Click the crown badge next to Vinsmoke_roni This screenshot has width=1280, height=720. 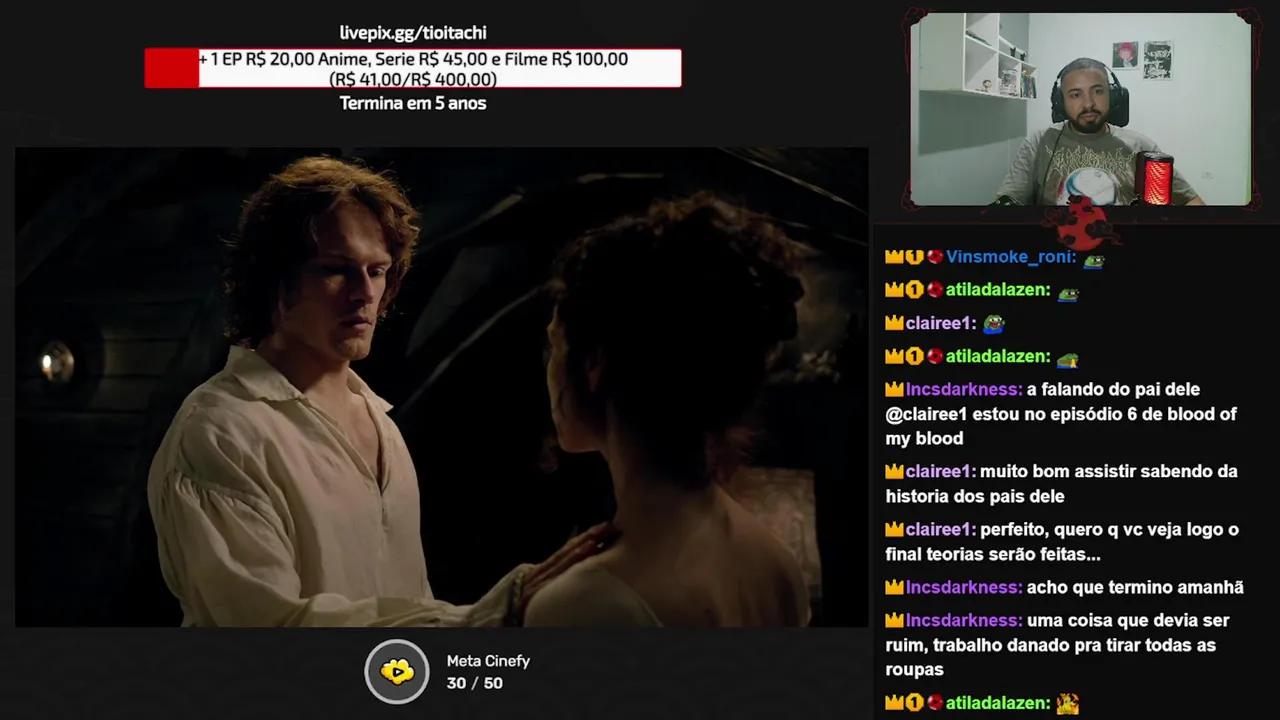pyautogui.click(x=894, y=257)
